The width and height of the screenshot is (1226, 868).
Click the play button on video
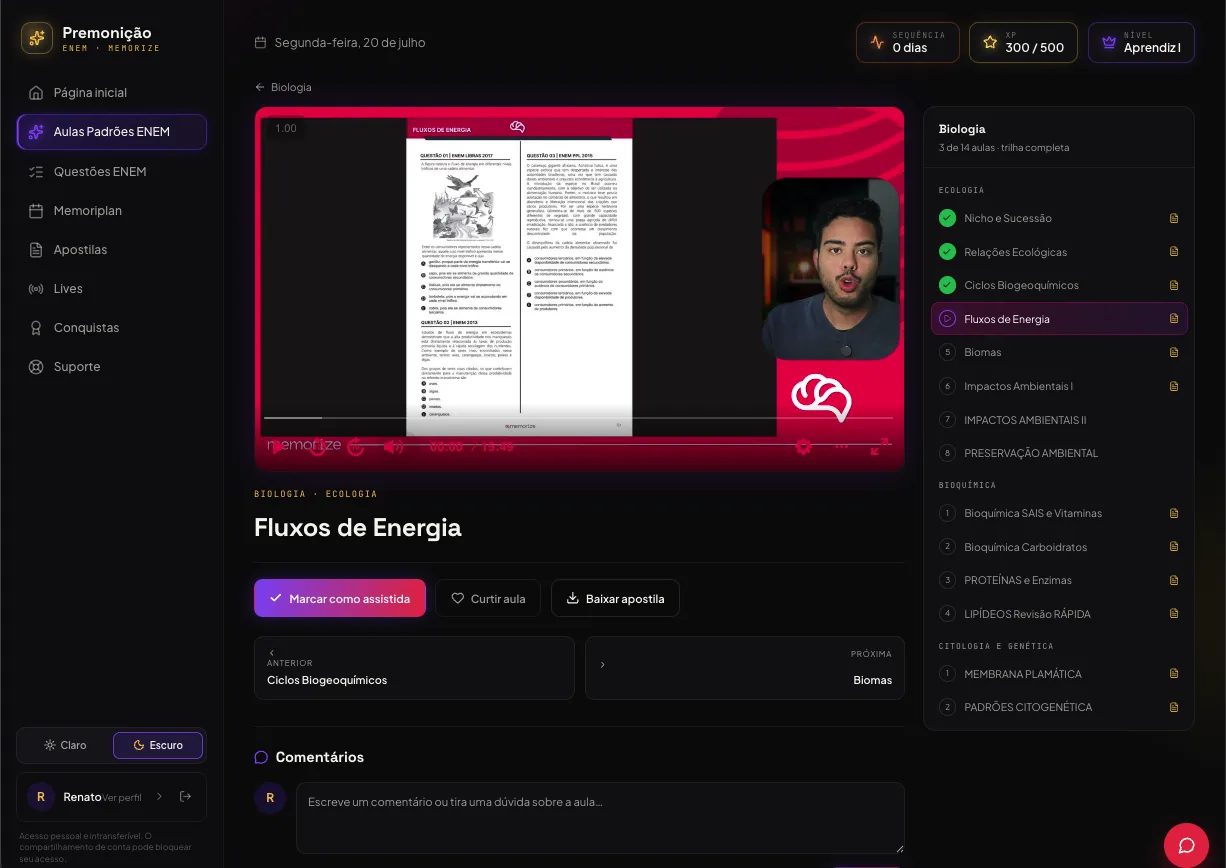[278, 447]
